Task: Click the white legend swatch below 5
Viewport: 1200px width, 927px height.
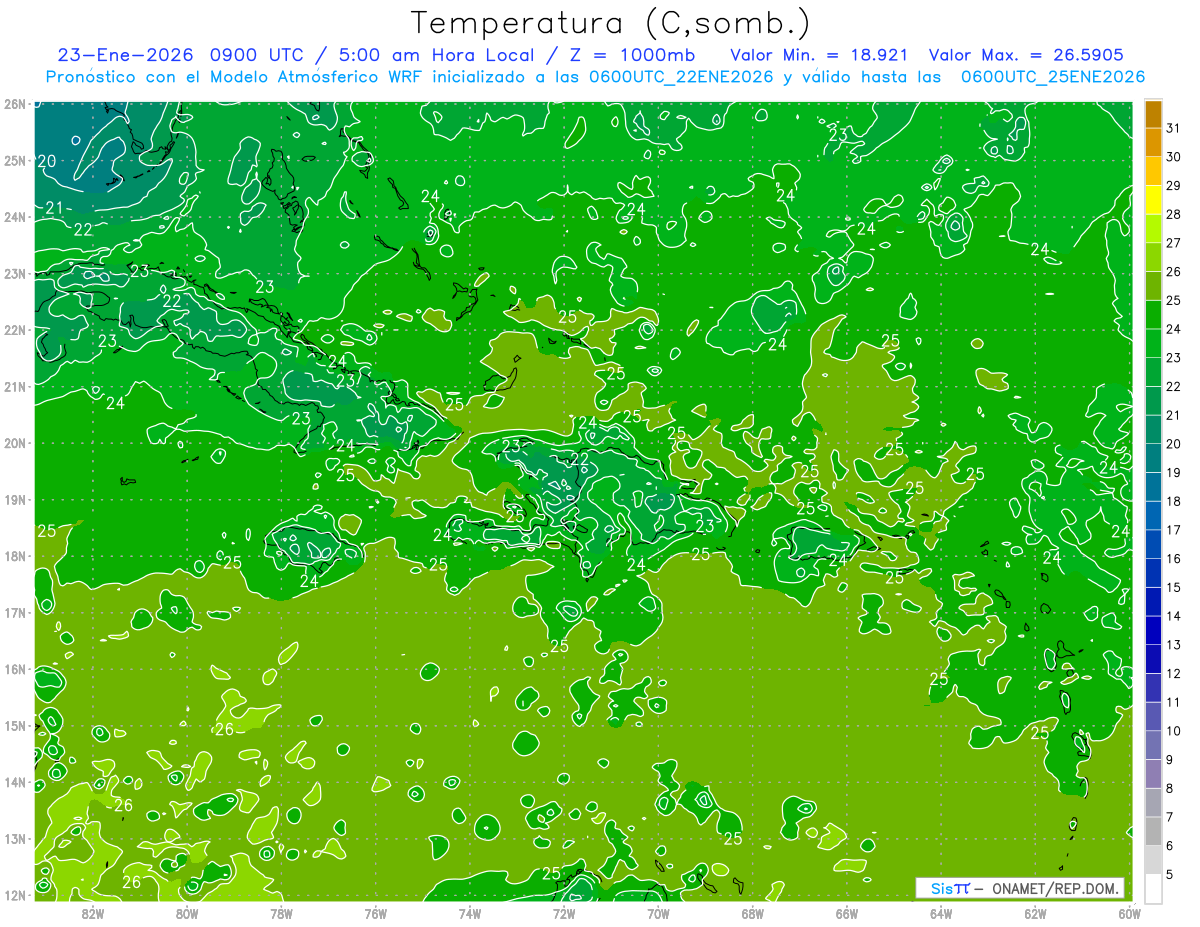Action: 1153,889
